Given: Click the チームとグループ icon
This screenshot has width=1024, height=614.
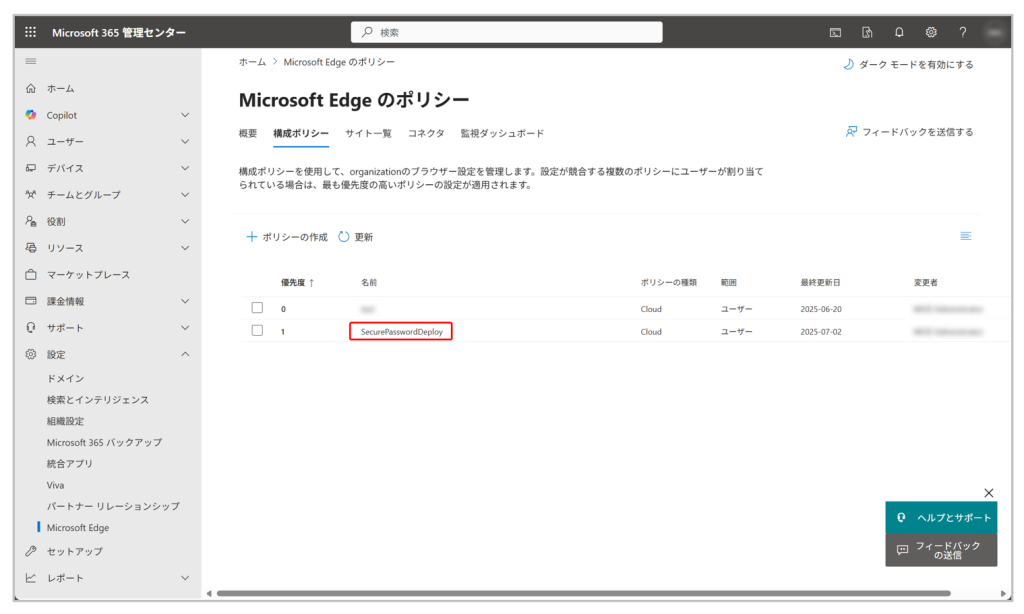Looking at the screenshot, I should coord(31,195).
